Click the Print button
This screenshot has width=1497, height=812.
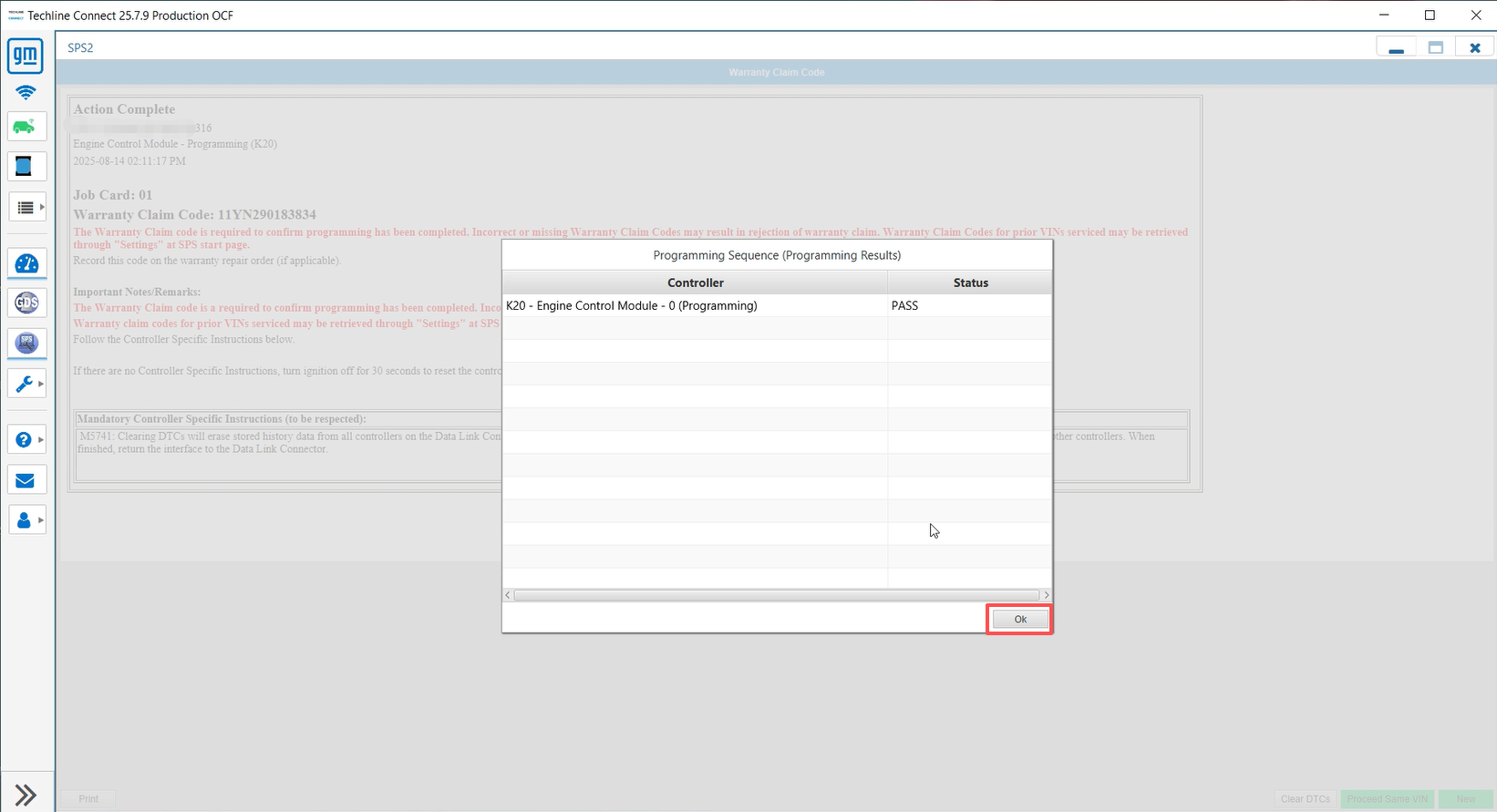point(88,799)
